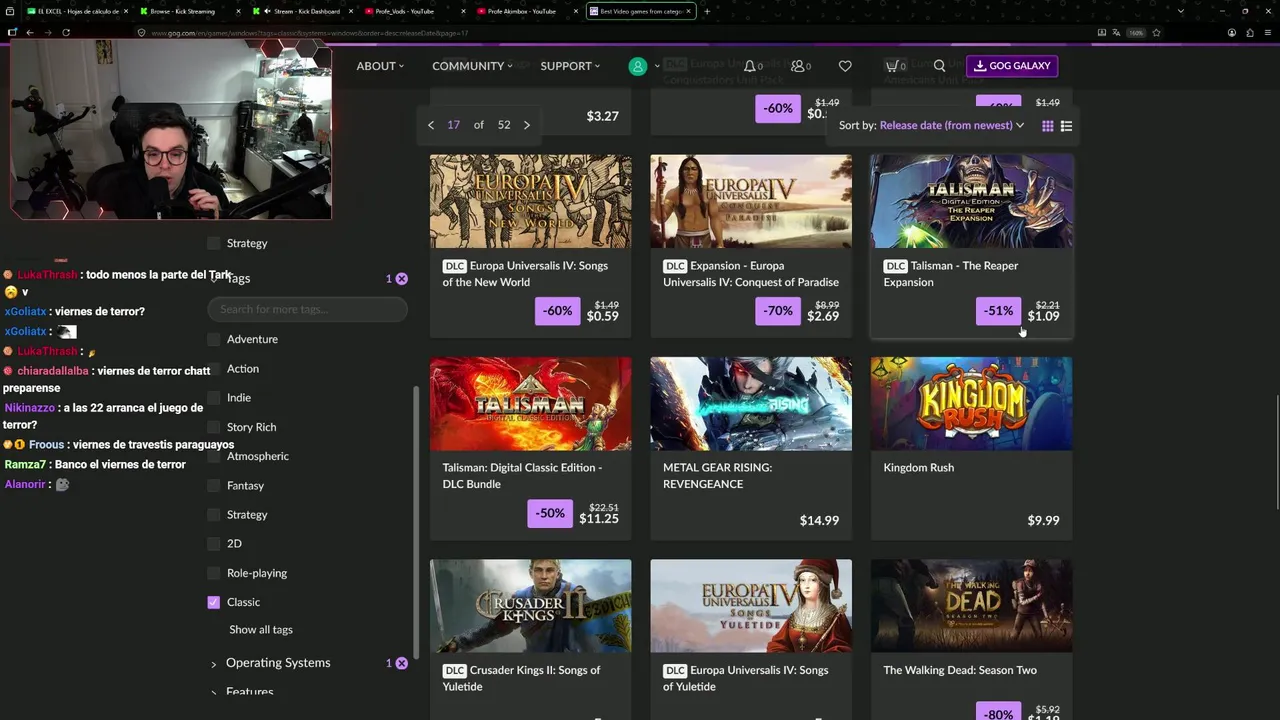Click the filter sidebar scrollbar
1280x720 pixels.
click(416, 520)
